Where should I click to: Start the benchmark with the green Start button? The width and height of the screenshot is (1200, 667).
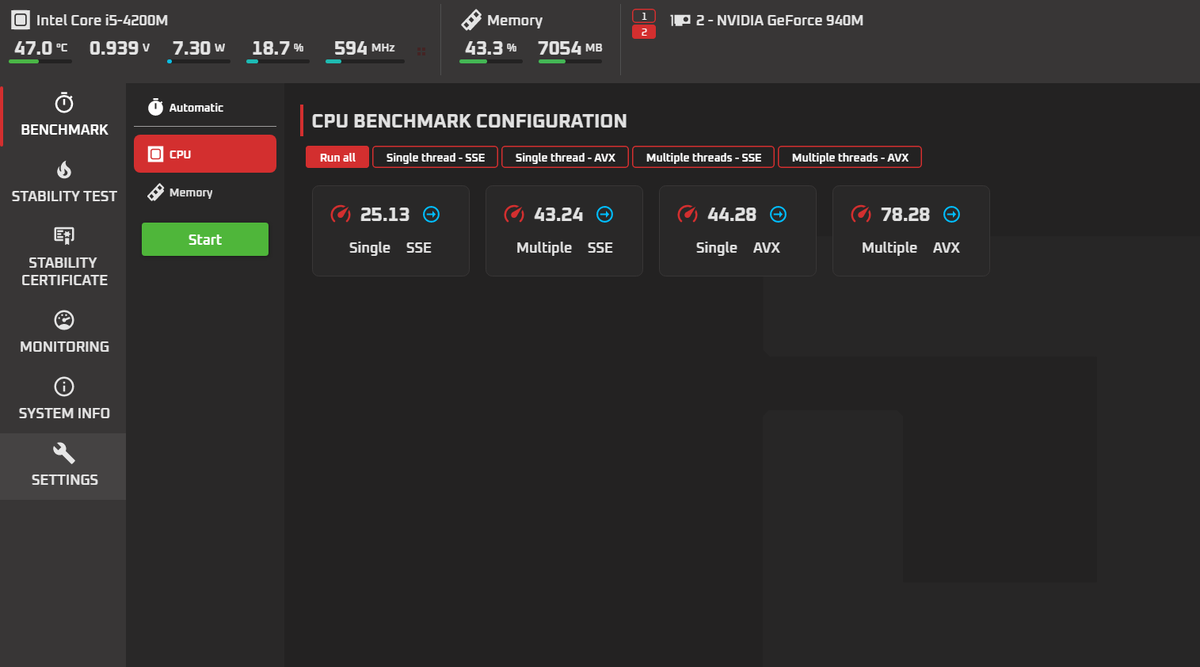pos(205,239)
